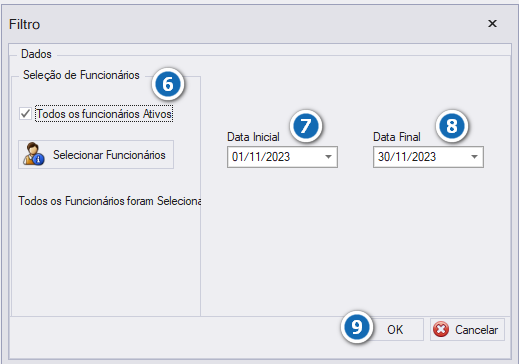The image size is (519, 364).
Task: Click the blue number 7 badge
Action: click(306, 126)
